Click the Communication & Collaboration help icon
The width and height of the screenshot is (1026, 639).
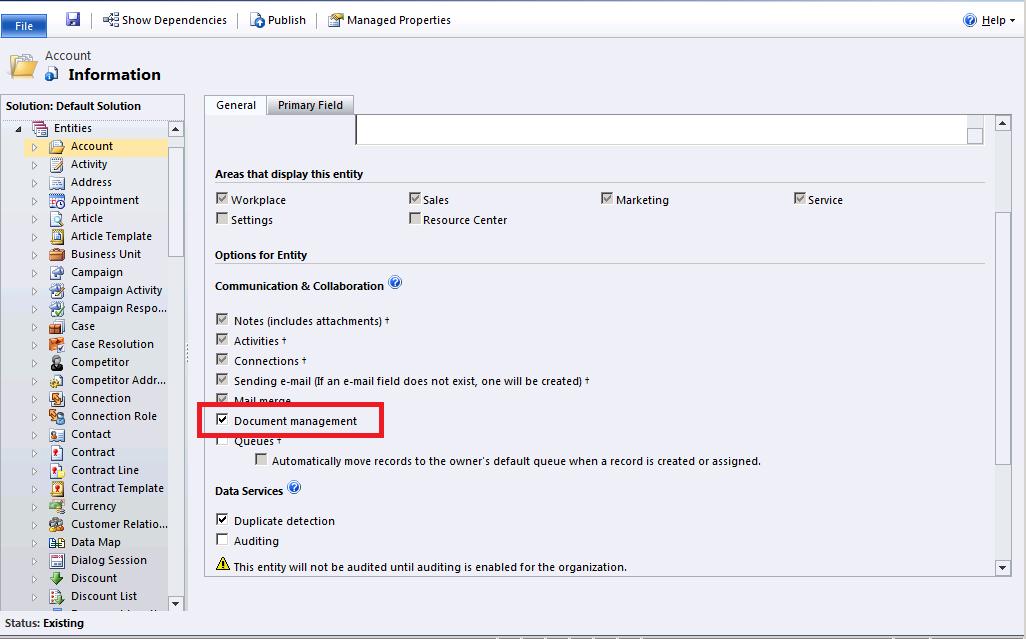pos(396,283)
